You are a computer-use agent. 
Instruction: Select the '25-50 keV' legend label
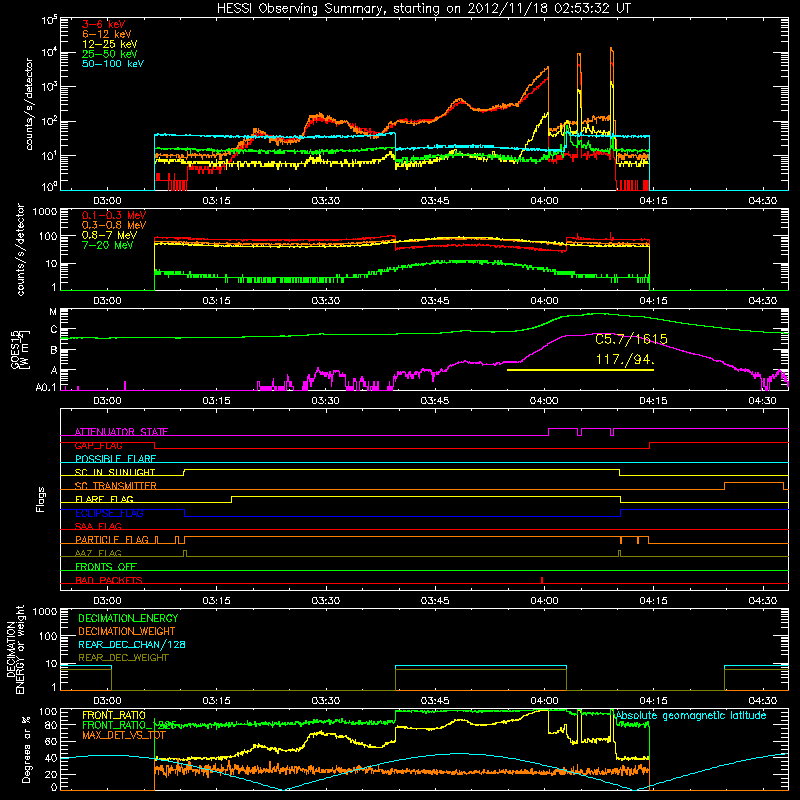[x=110, y=54]
